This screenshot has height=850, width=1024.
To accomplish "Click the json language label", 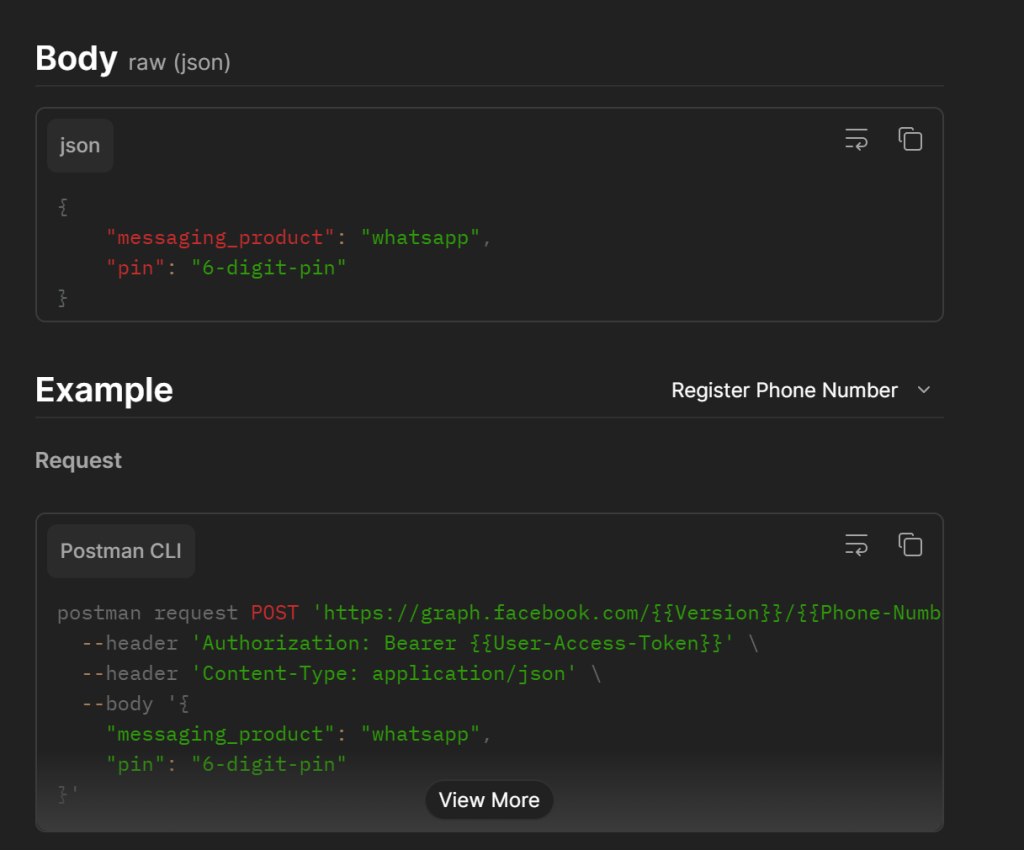I will [80, 146].
